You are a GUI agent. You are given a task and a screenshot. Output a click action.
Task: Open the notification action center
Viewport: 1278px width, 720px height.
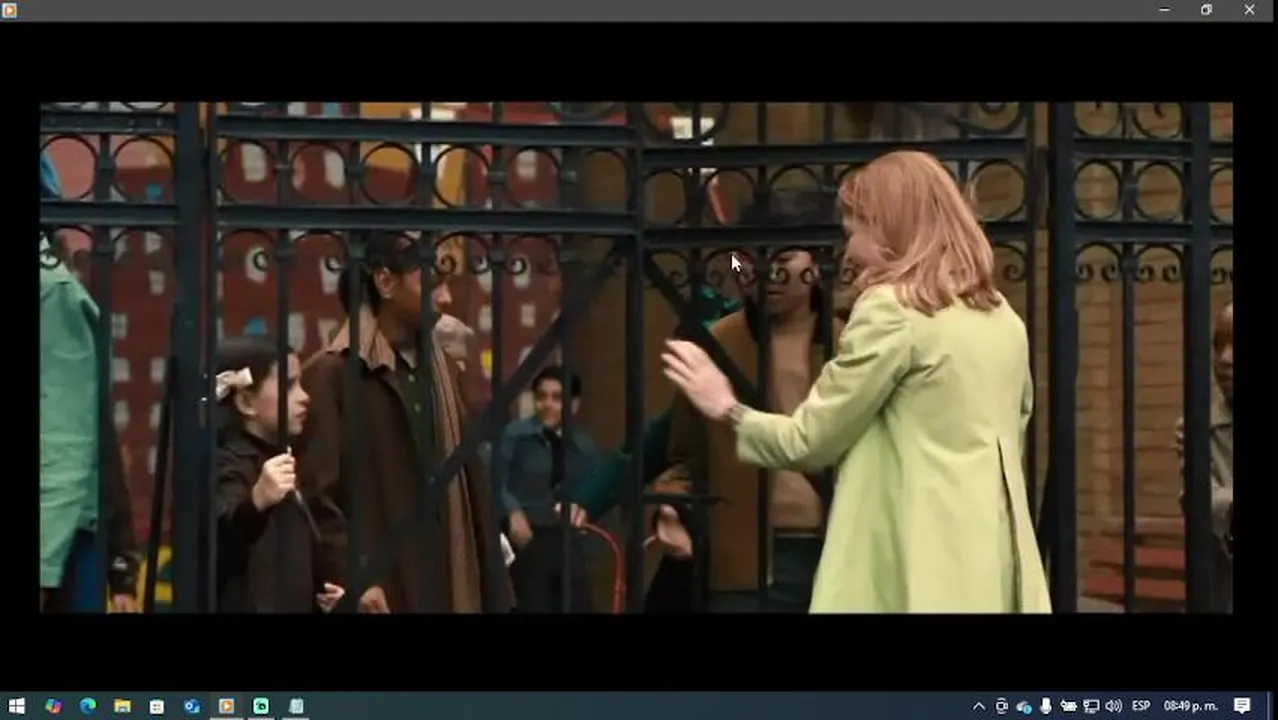[x=1243, y=706]
